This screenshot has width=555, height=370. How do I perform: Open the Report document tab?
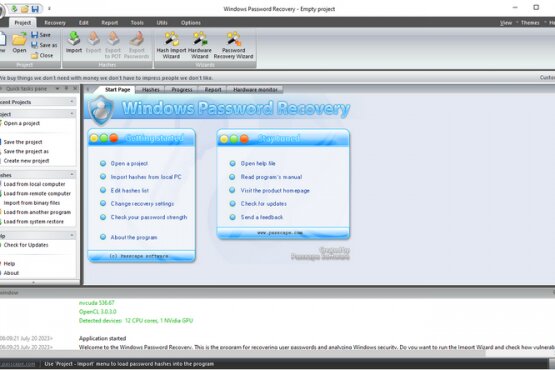click(213, 90)
